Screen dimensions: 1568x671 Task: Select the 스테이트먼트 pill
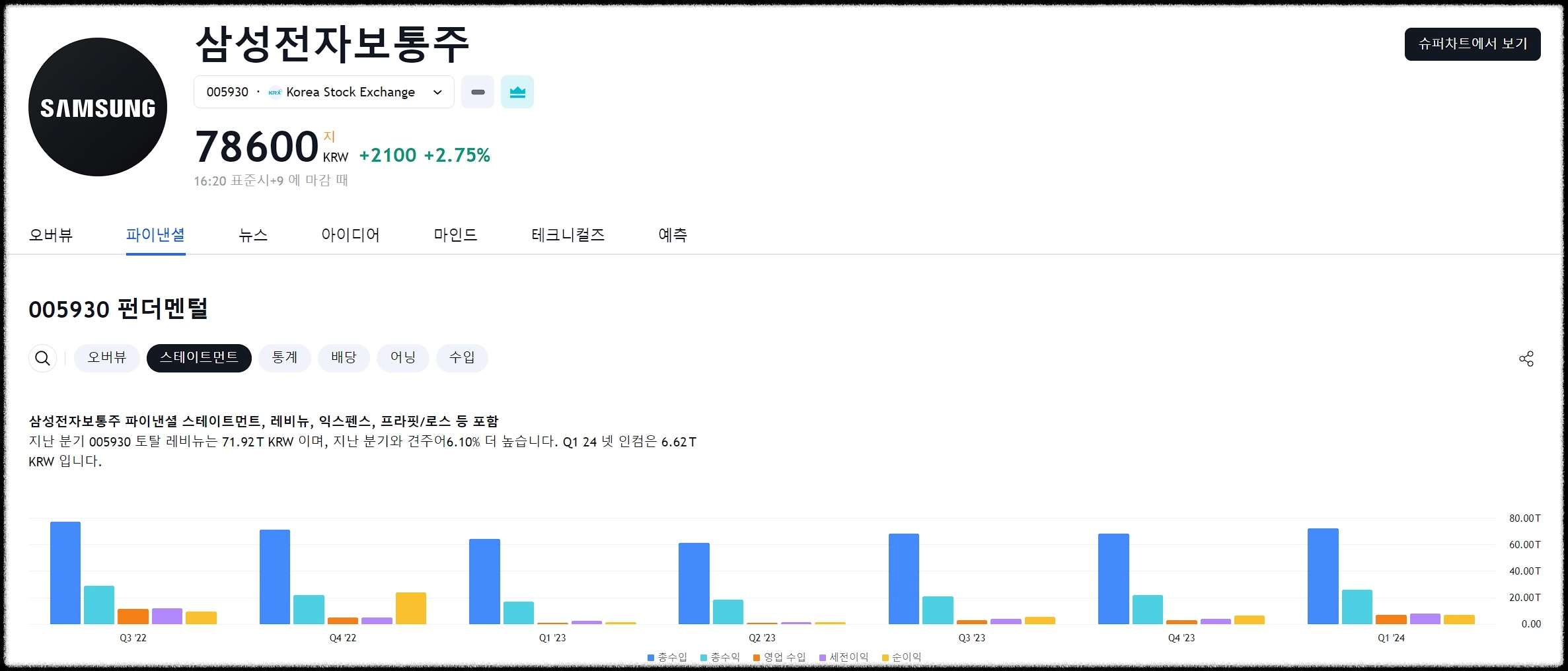click(199, 358)
